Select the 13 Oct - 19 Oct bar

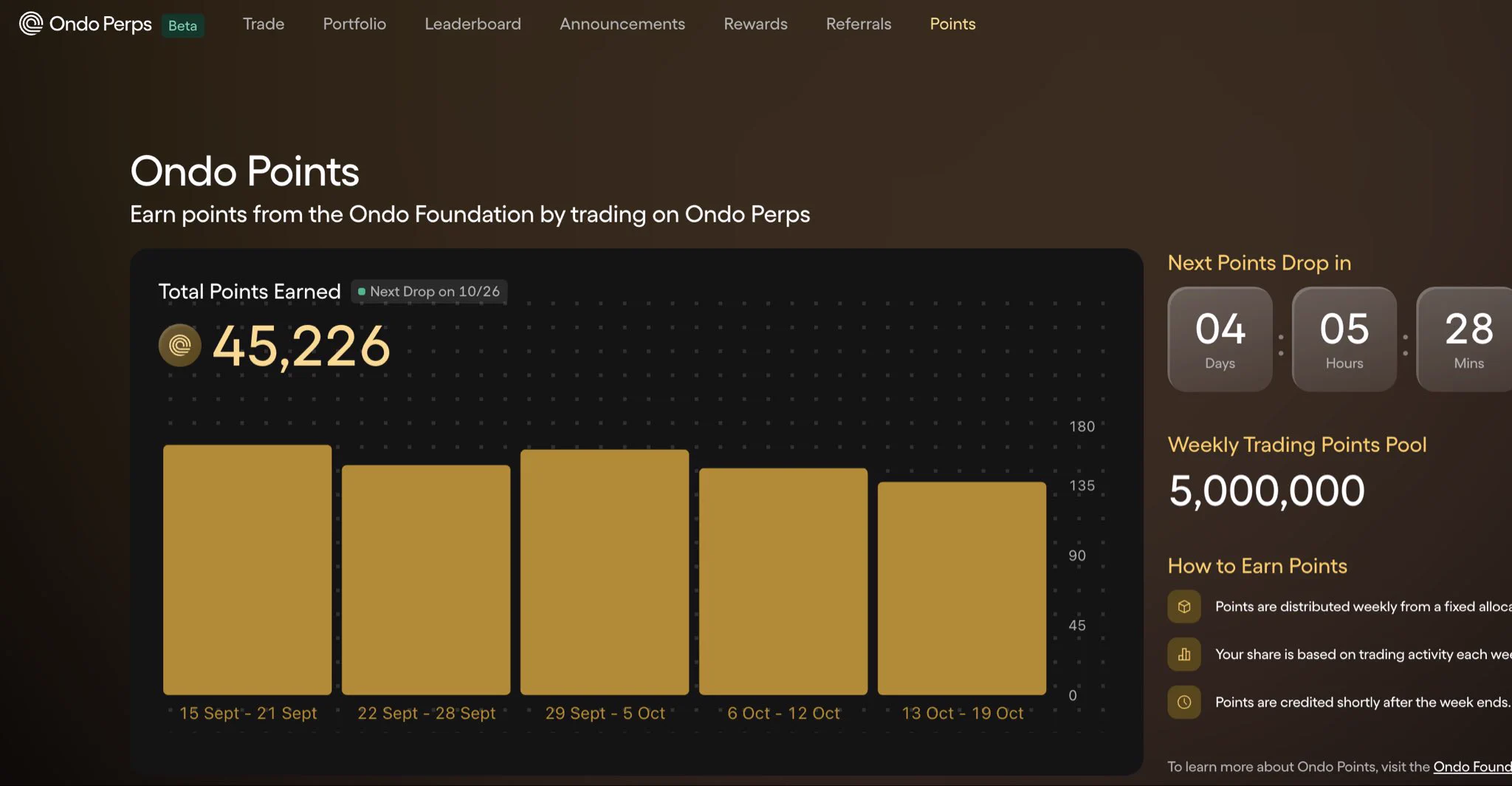962,588
